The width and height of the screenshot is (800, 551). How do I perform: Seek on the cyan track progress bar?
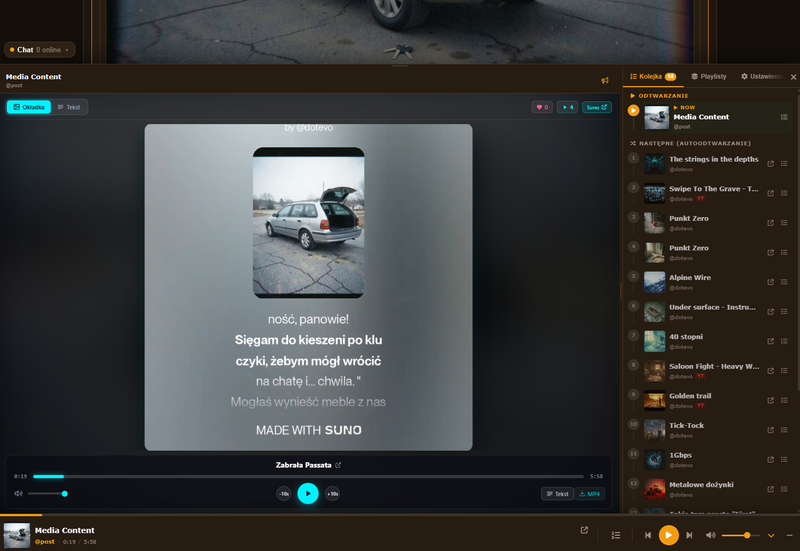(308, 477)
